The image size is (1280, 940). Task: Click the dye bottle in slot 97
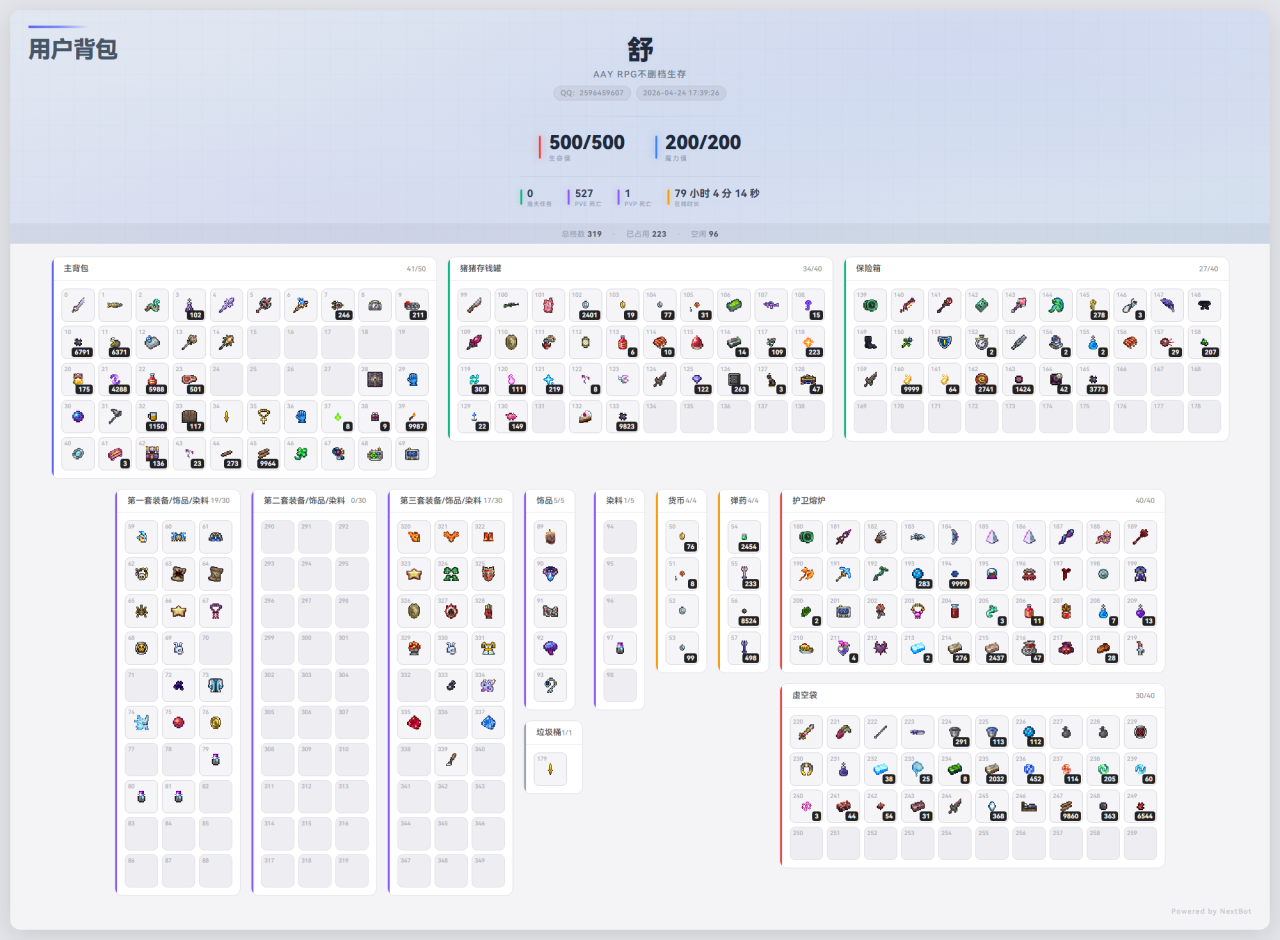point(620,648)
